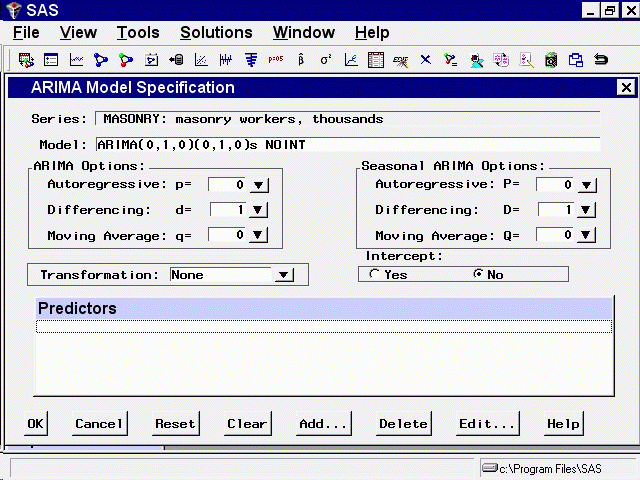The image size is (640, 480).
Task: Click the Edit... button
Action: tap(487, 424)
